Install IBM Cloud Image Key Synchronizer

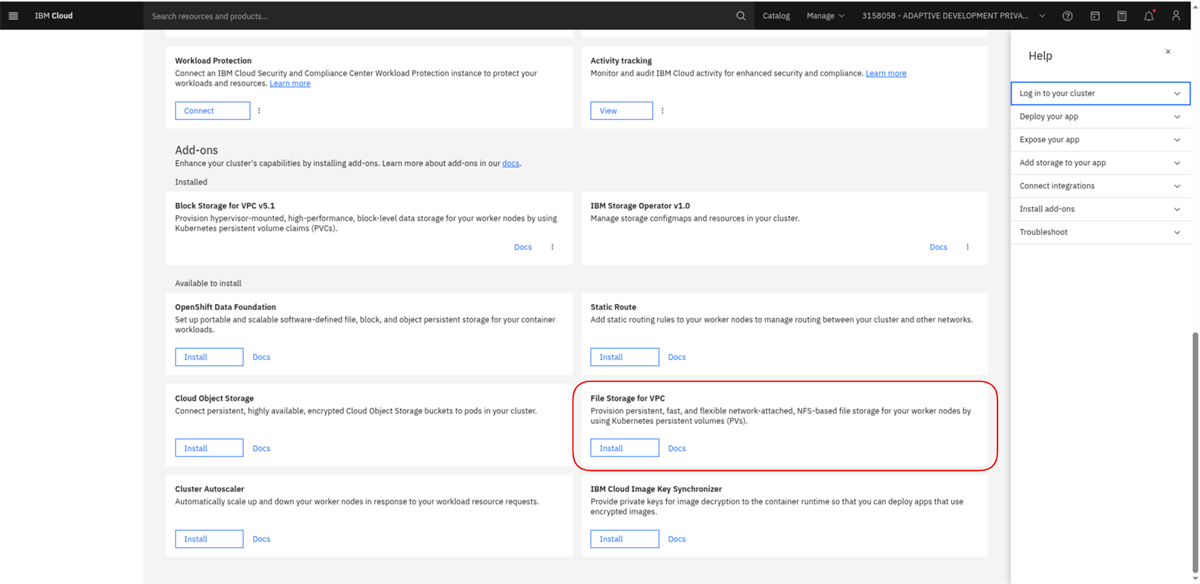[624, 539]
